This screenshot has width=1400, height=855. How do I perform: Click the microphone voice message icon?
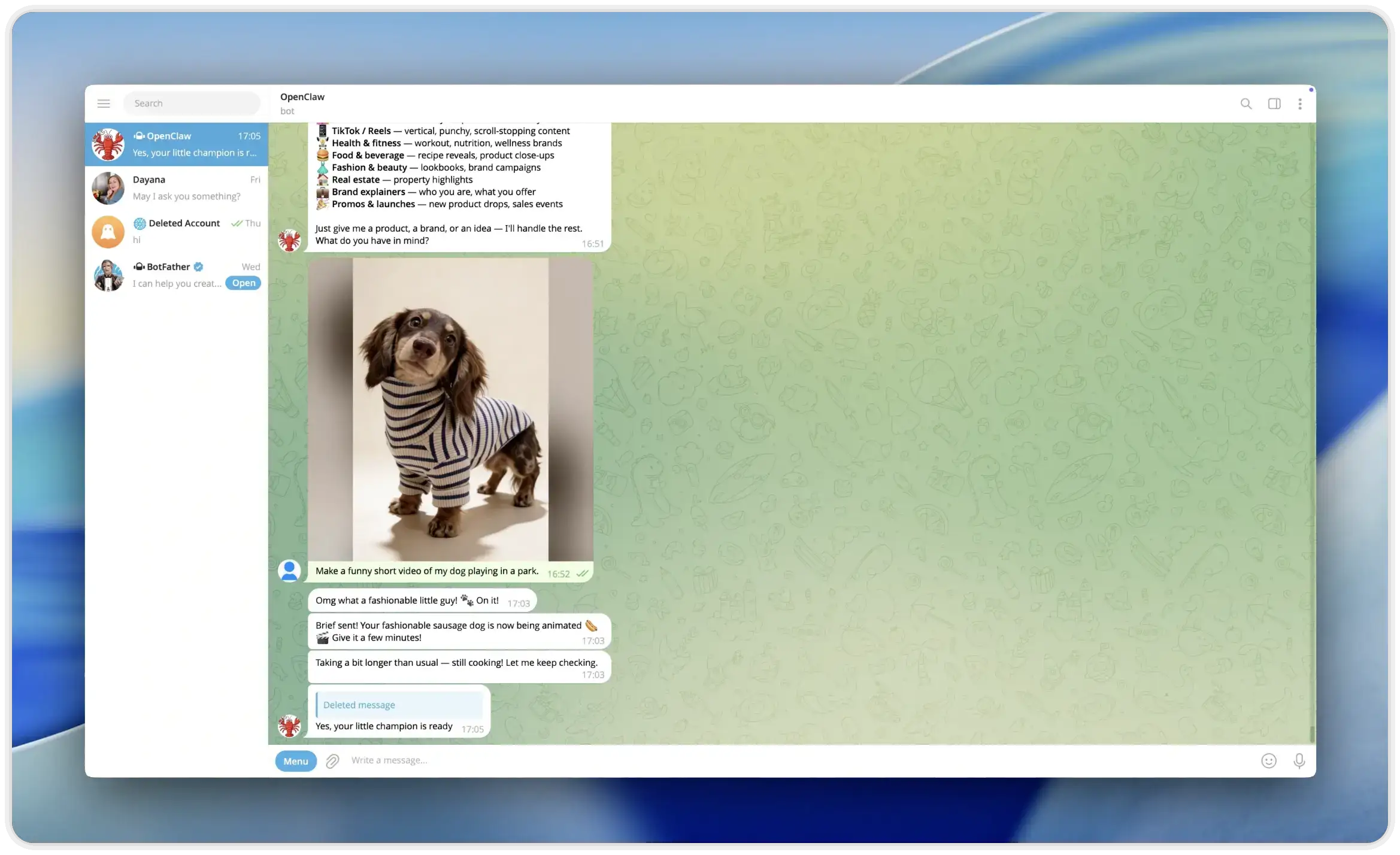(1299, 760)
